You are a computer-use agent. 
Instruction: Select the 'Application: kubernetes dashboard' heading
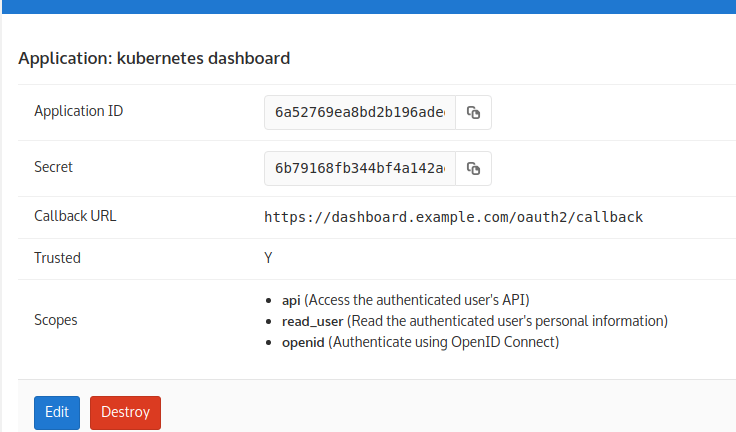coord(154,58)
